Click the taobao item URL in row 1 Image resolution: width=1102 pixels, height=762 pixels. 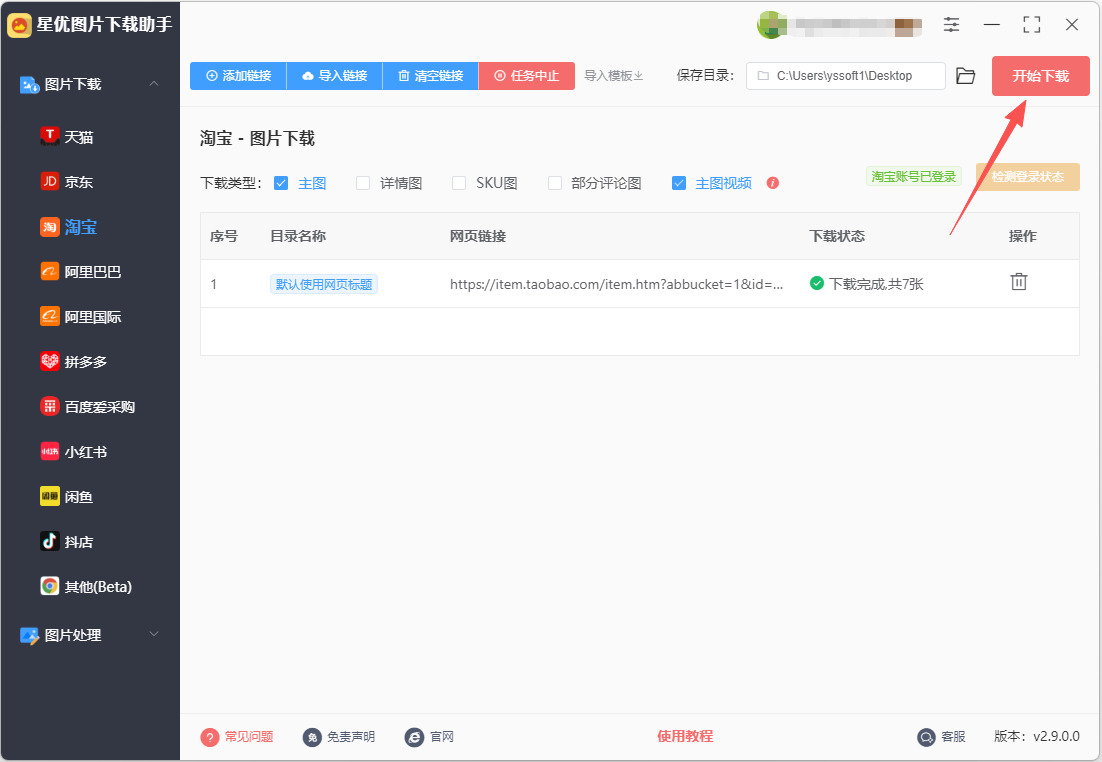click(x=616, y=284)
